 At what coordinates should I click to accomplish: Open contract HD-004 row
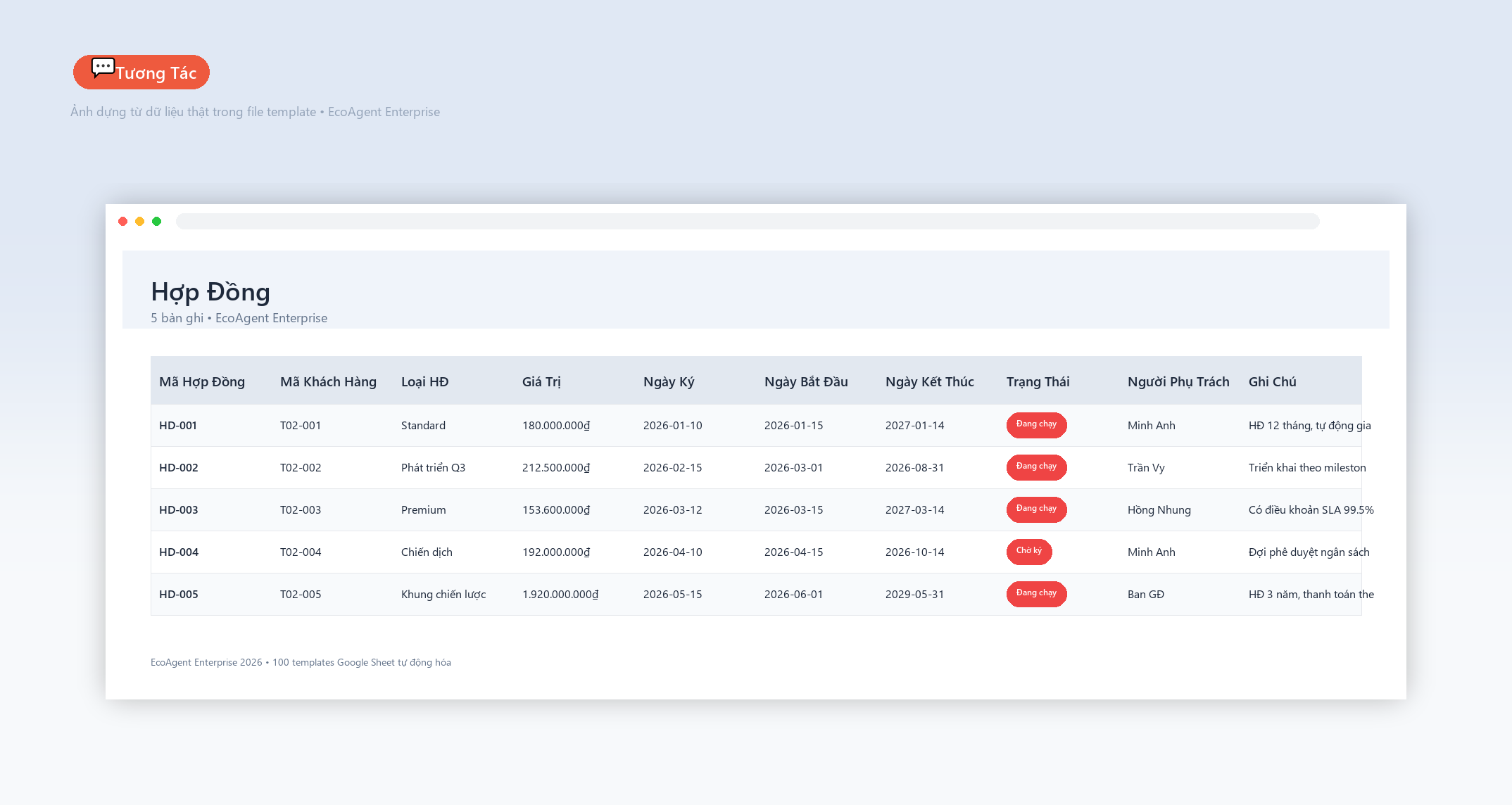[x=756, y=552]
